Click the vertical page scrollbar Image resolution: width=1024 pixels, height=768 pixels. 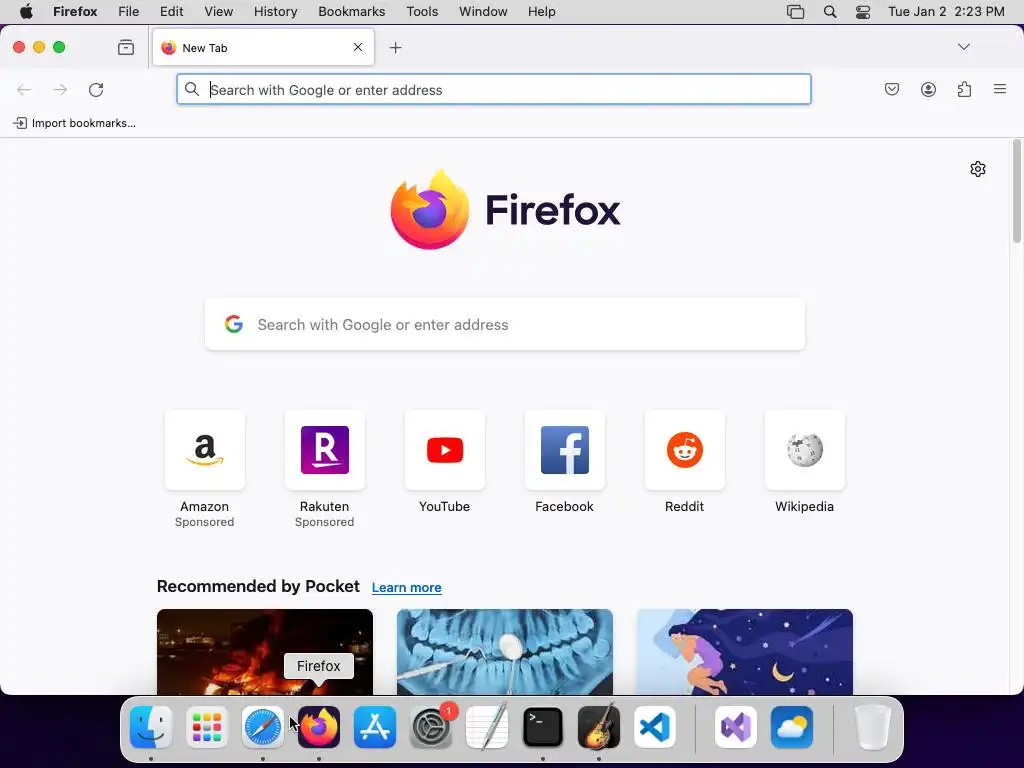(x=1017, y=191)
